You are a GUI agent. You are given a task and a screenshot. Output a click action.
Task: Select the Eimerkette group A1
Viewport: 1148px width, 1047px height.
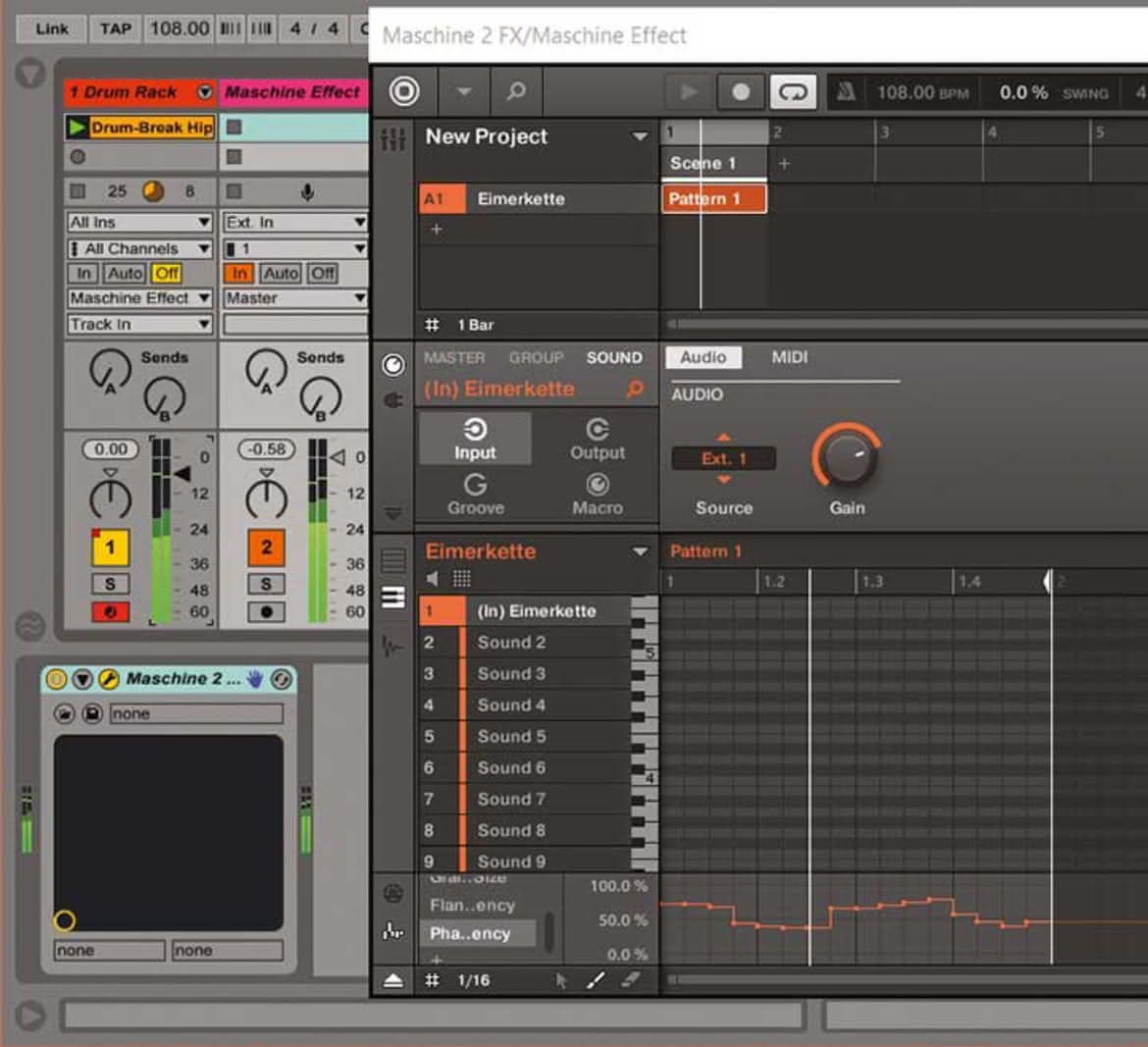[538, 198]
